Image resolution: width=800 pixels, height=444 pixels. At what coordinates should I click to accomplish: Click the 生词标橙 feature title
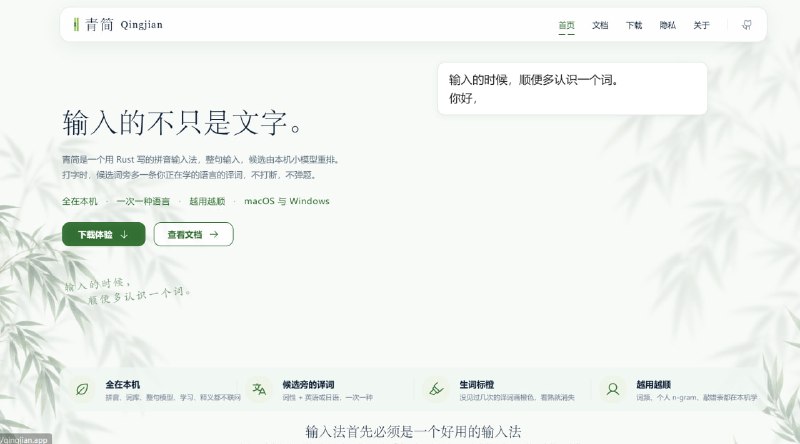tap(477, 384)
